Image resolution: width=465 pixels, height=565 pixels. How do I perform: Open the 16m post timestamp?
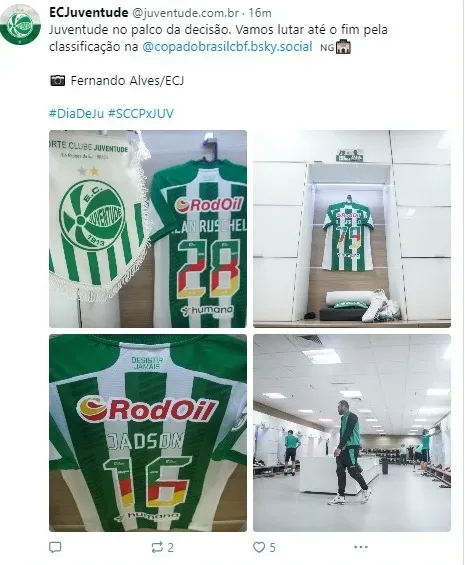tap(260, 13)
